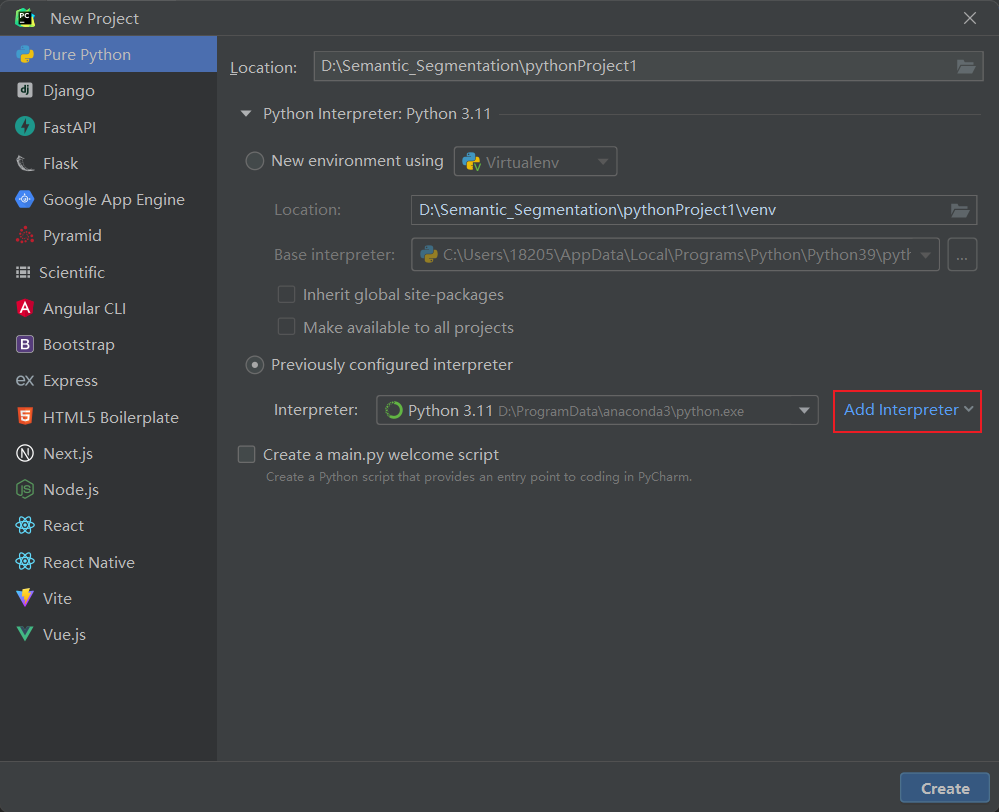
Task: Click the Pyramid project icon
Action: tap(25, 235)
